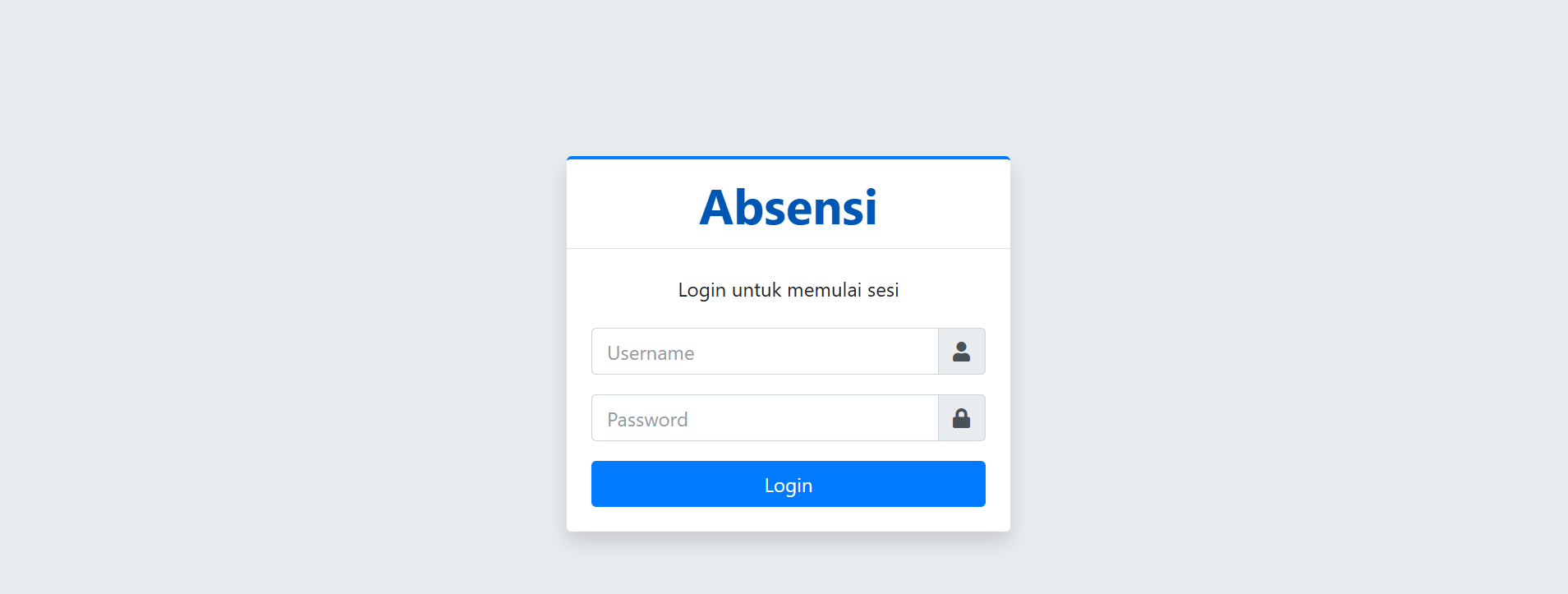Place cursor in the Password text box
1568x594 pixels.
(x=765, y=418)
